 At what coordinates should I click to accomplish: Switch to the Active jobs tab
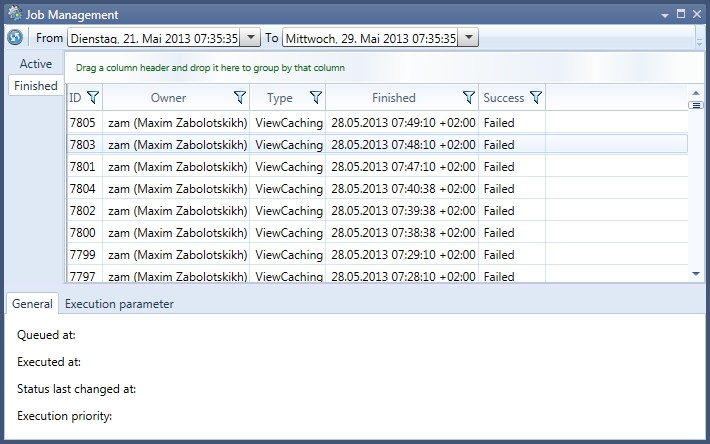pos(36,64)
